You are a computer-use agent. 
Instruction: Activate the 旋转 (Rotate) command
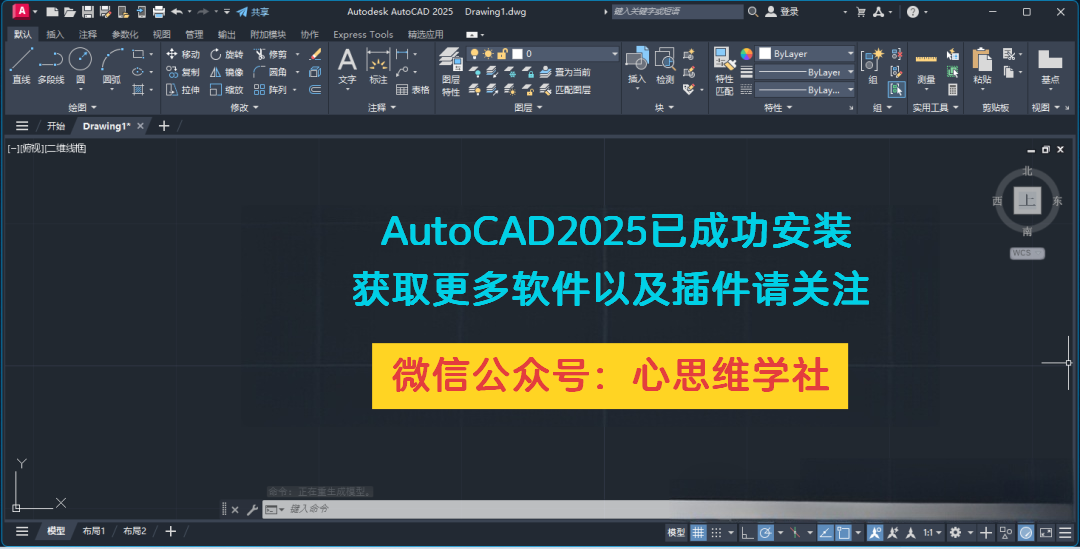pos(227,54)
